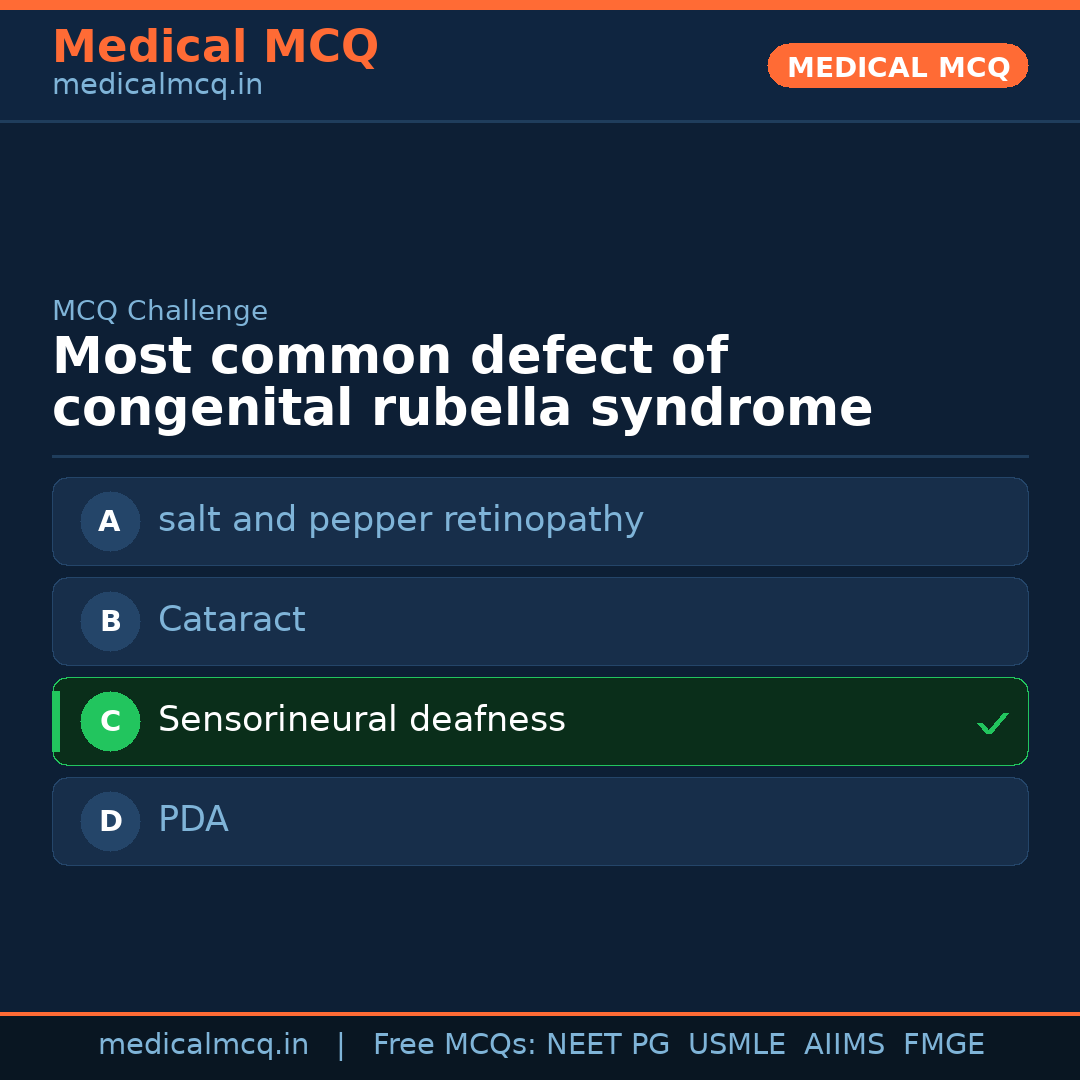1080x1080 pixels.
Task: Click the orange MEDICAL MCQ badge
Action: [x=897, y=66]
